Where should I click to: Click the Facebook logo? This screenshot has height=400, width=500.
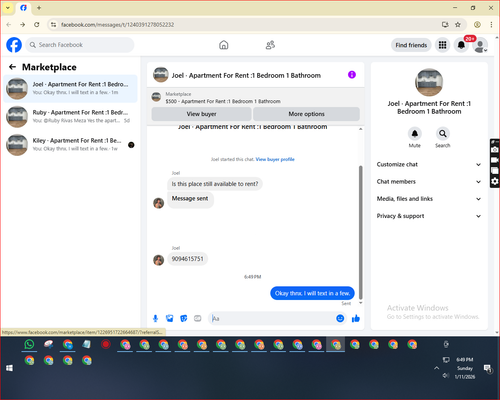(x=14, y=45)
